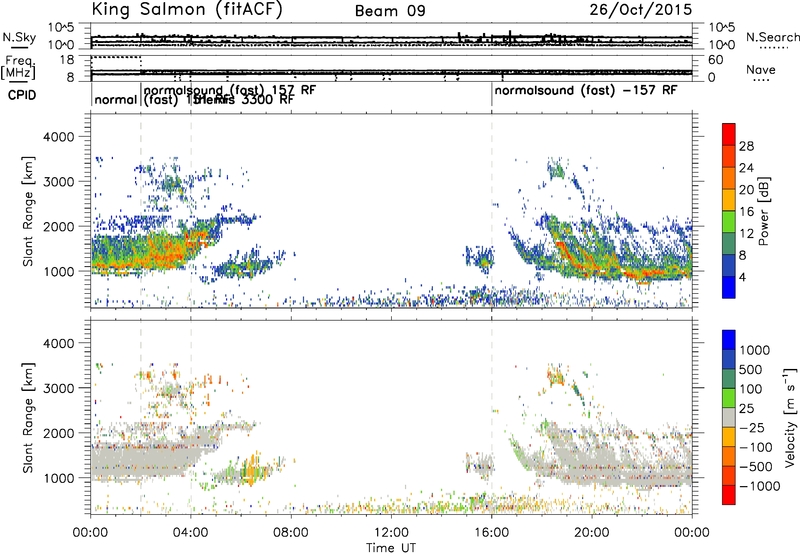Click the date '26/Oct/2015'
800x554 pixels.
641,10
